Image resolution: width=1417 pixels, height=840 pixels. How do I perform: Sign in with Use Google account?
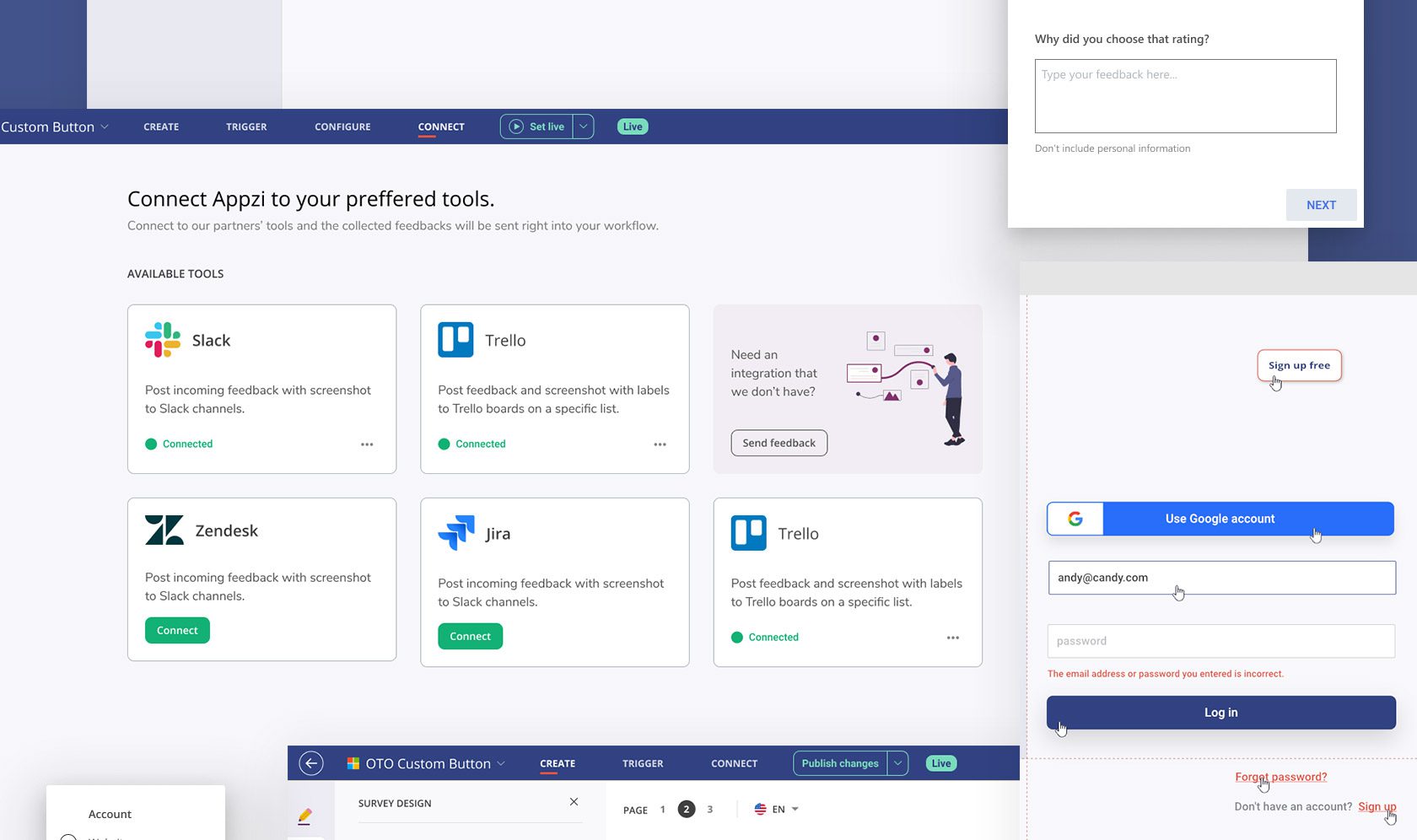(x=1220, y=519)
